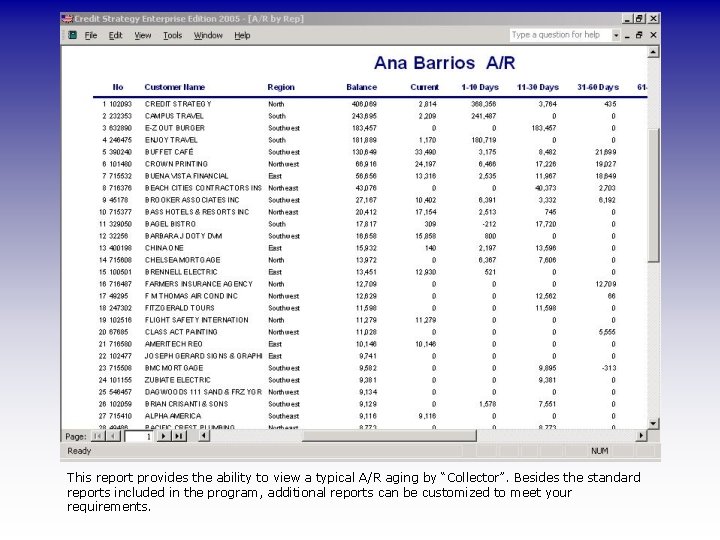Viewport: 720px width, 540px height.
Task: Click account number 715532
Action: point(120,176)
